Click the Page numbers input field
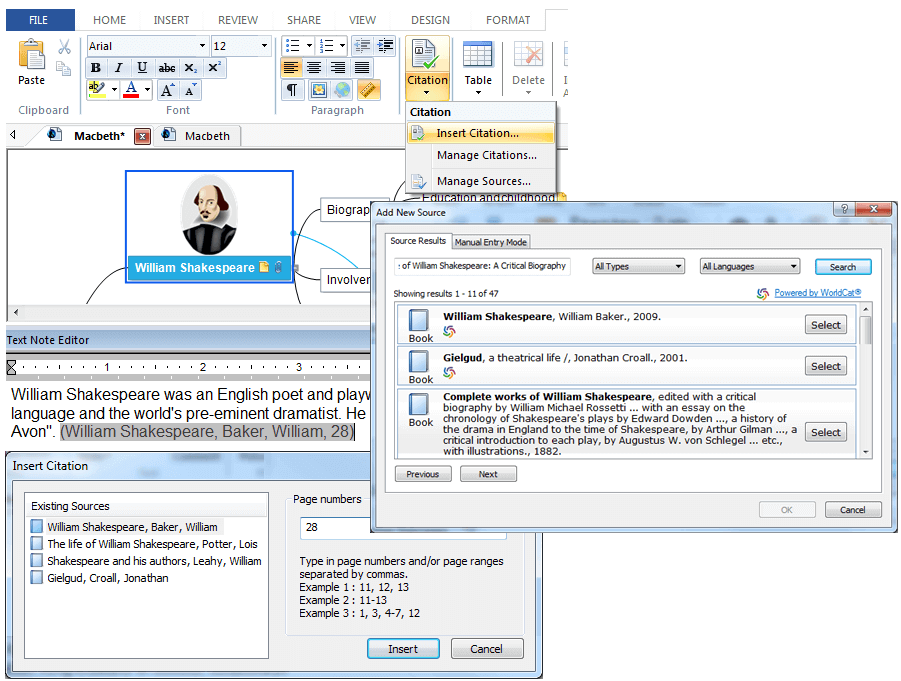This screenshot has width=901, height=681. click(x=403, y=527)
